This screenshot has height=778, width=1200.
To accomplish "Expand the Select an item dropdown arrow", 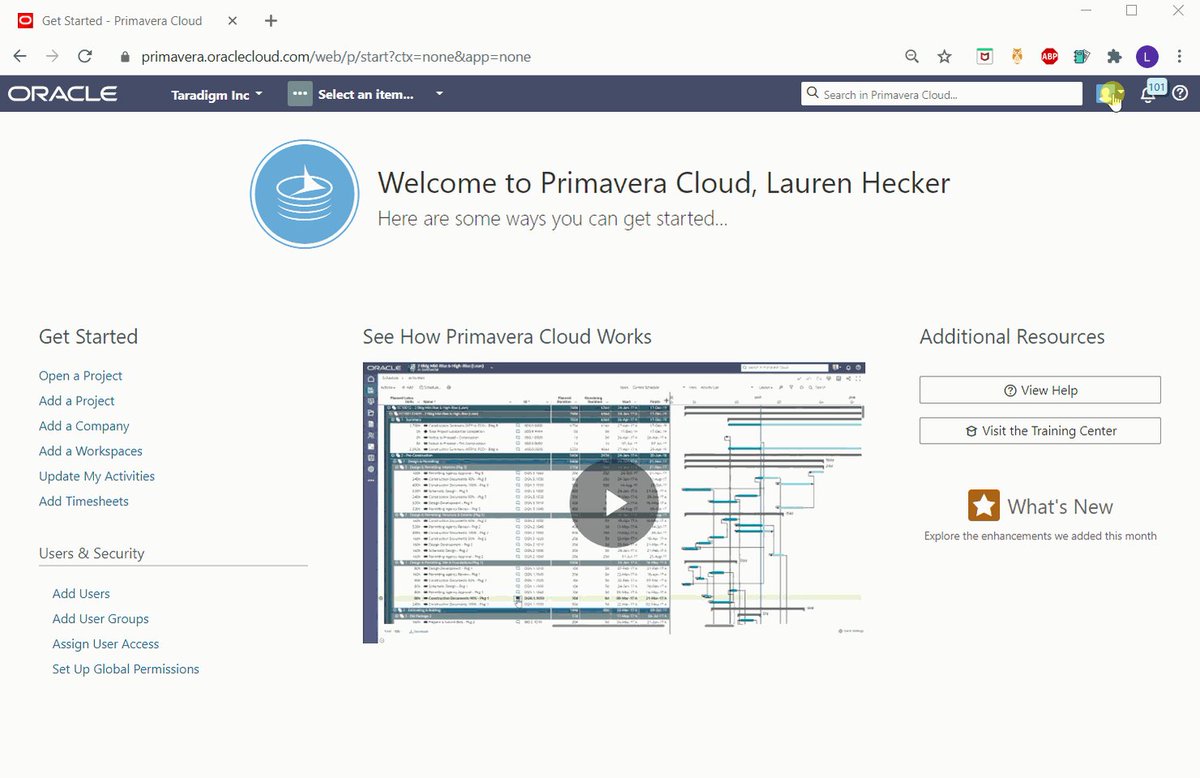I will (x=439, y=94).
